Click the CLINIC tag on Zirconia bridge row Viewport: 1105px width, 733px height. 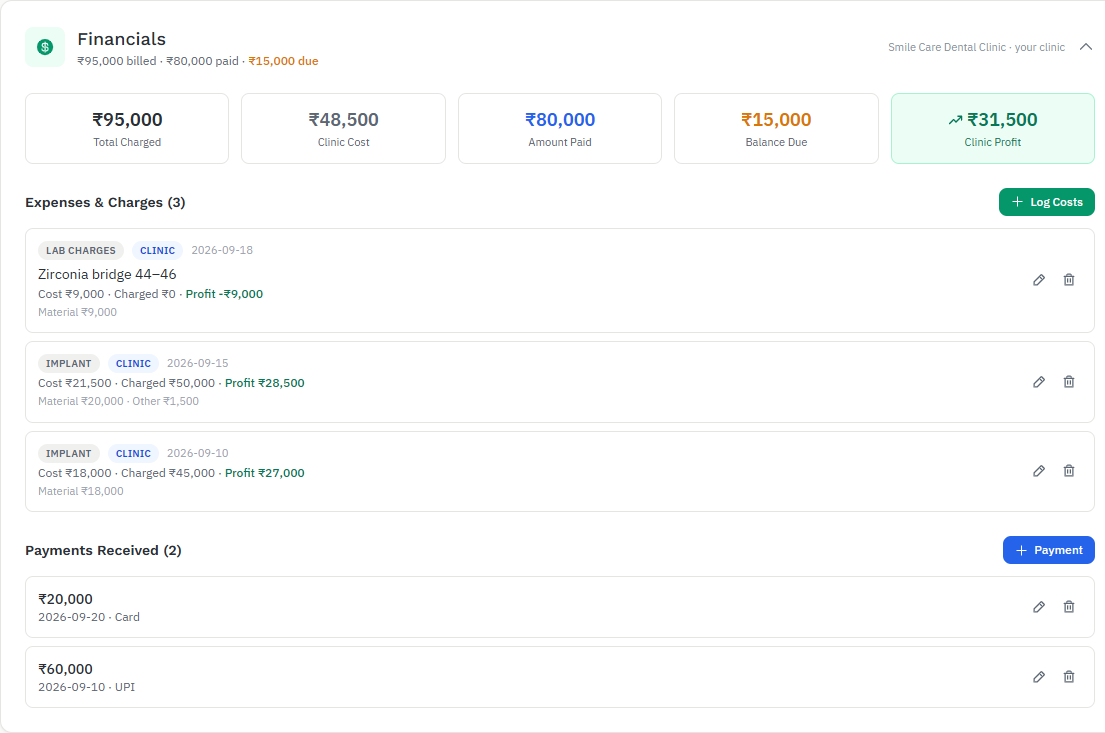coord(157,250)
